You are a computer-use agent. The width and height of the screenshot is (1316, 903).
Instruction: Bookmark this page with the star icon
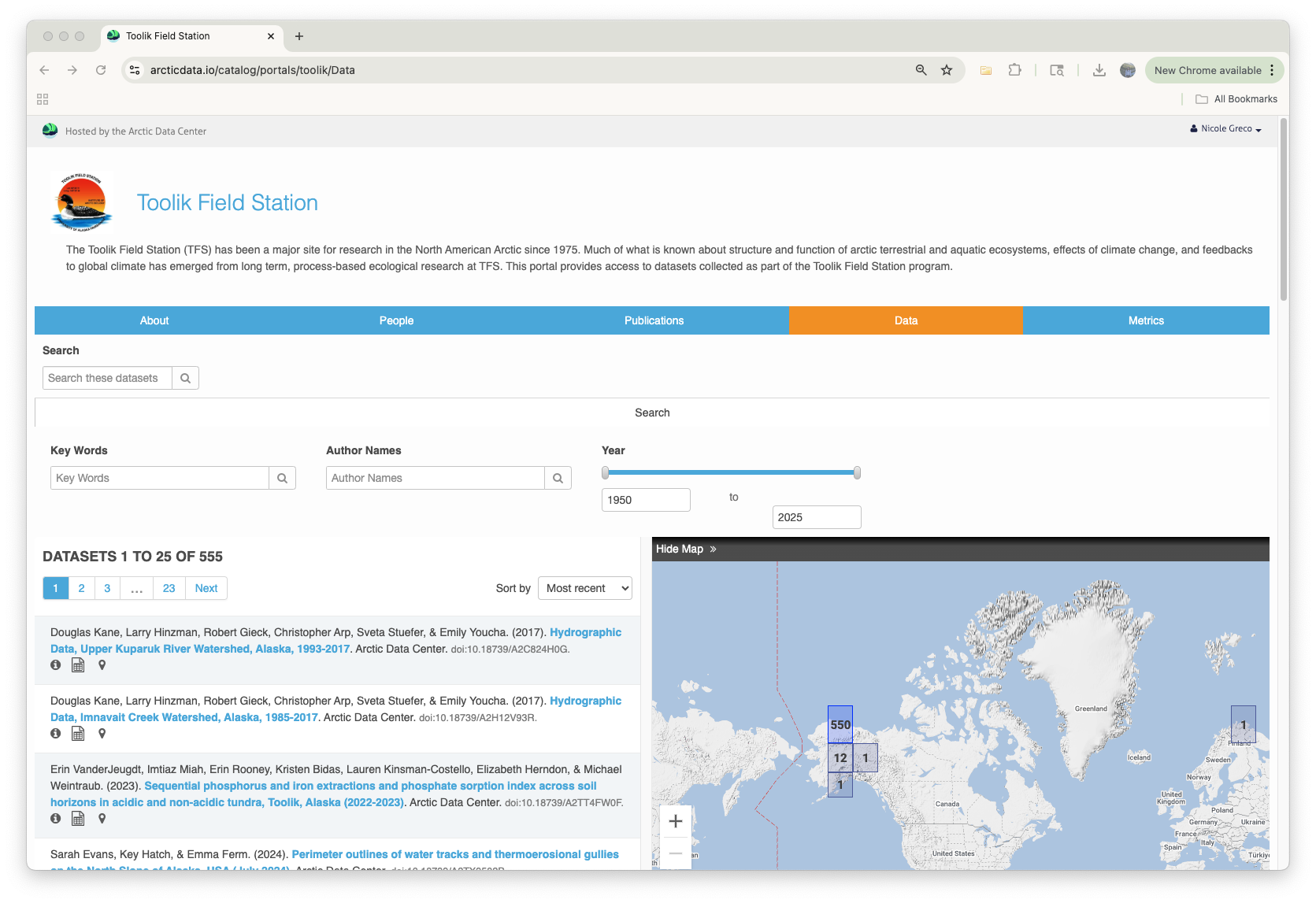[x=946, y=70]
